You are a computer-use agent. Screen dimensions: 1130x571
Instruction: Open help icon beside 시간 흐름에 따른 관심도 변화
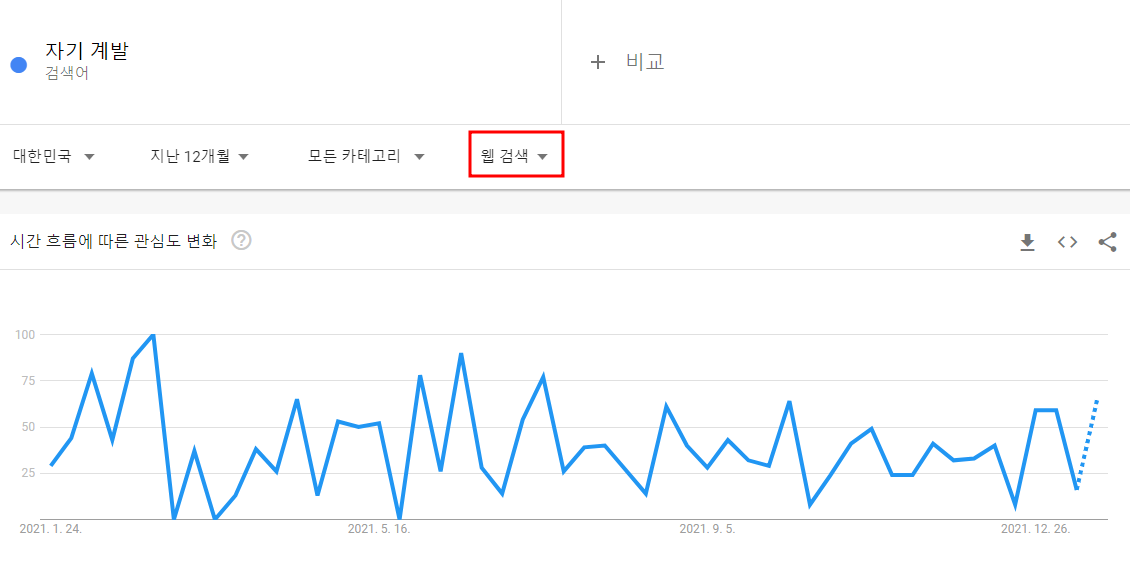[x=241, y=241]
